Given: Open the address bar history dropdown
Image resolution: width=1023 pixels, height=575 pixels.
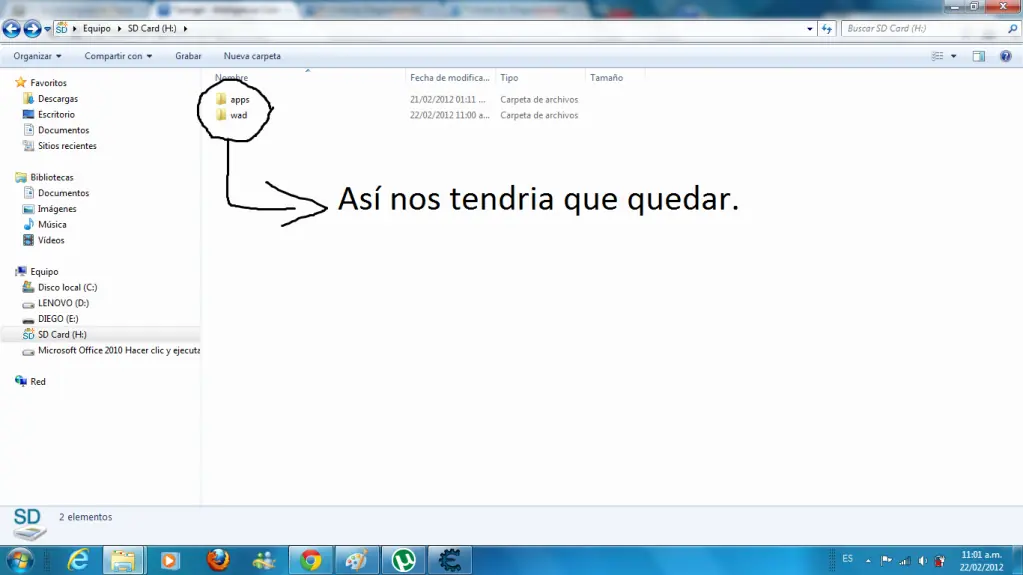Looking at the screenshot, I should [x=810, y=29].
